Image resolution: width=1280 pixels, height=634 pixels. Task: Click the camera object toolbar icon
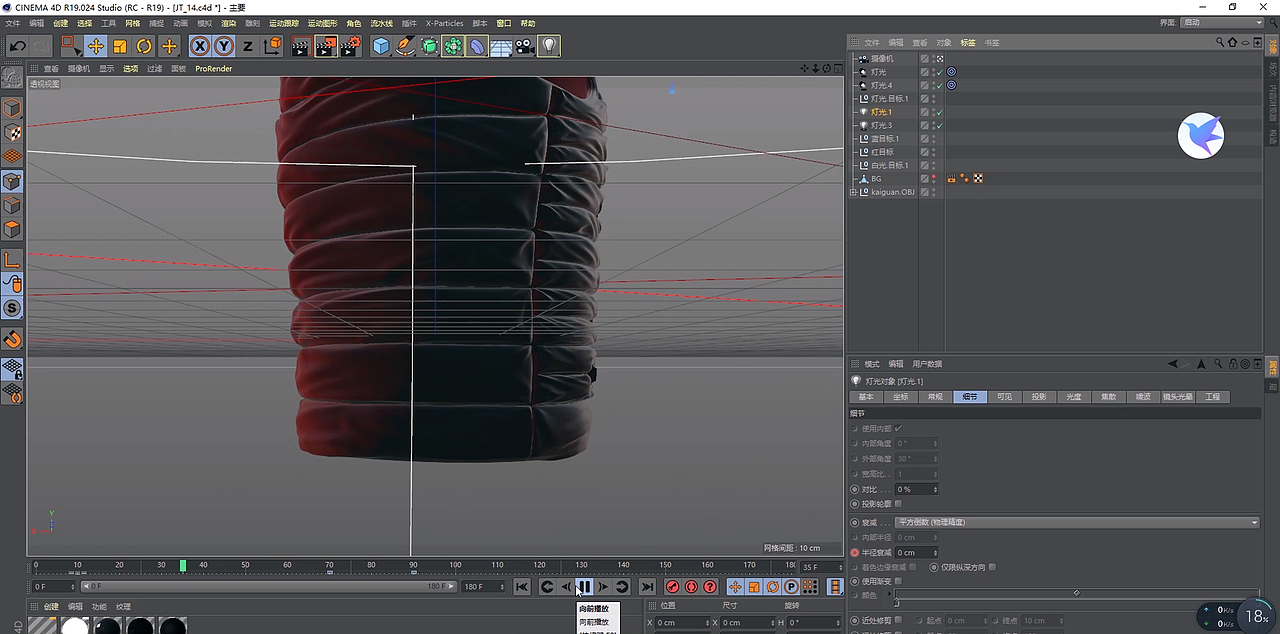pyautogui.click(x=525, y=46)
